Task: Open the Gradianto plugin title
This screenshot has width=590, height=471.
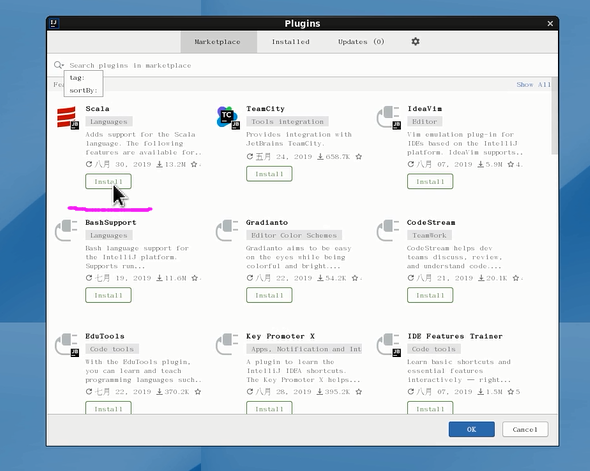Action: click(267, 222)
